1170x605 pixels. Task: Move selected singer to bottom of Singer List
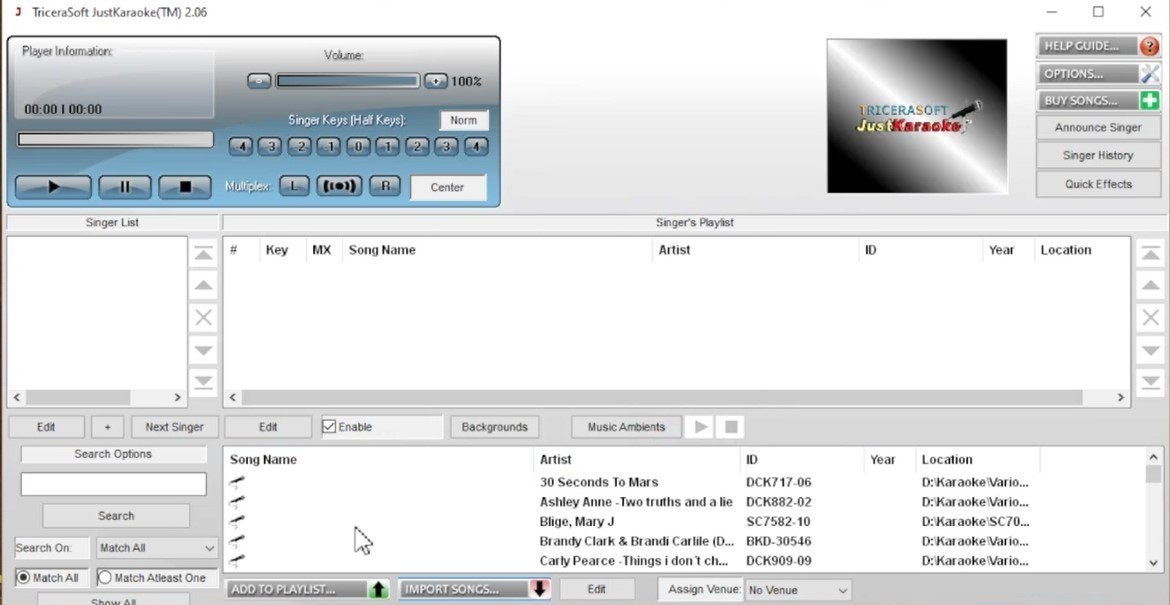203,381
